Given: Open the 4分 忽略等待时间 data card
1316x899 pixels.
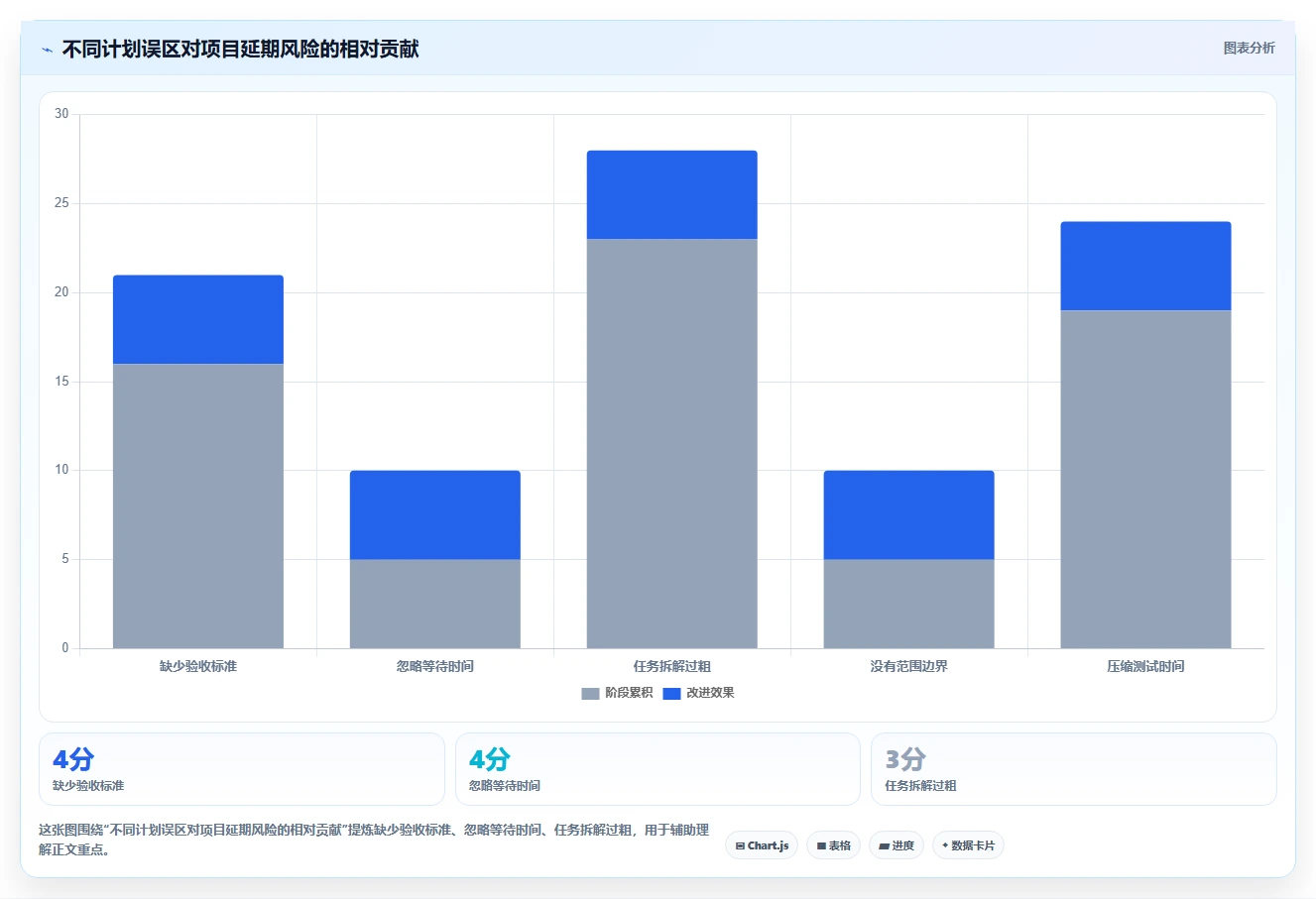Looking at the screenshot, I should (x=658, y=769).
